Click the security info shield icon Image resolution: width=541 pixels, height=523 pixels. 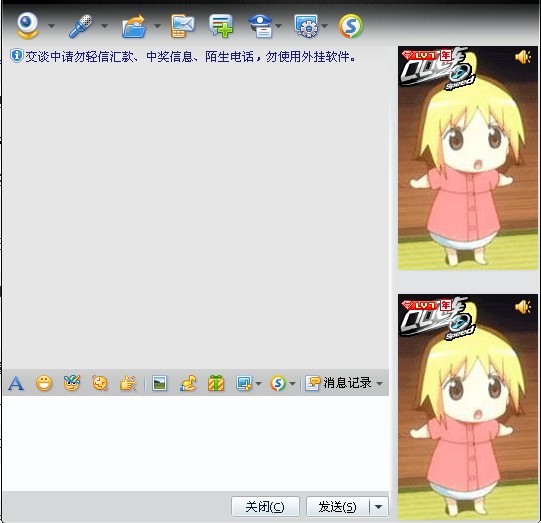[x=16, y=56]
